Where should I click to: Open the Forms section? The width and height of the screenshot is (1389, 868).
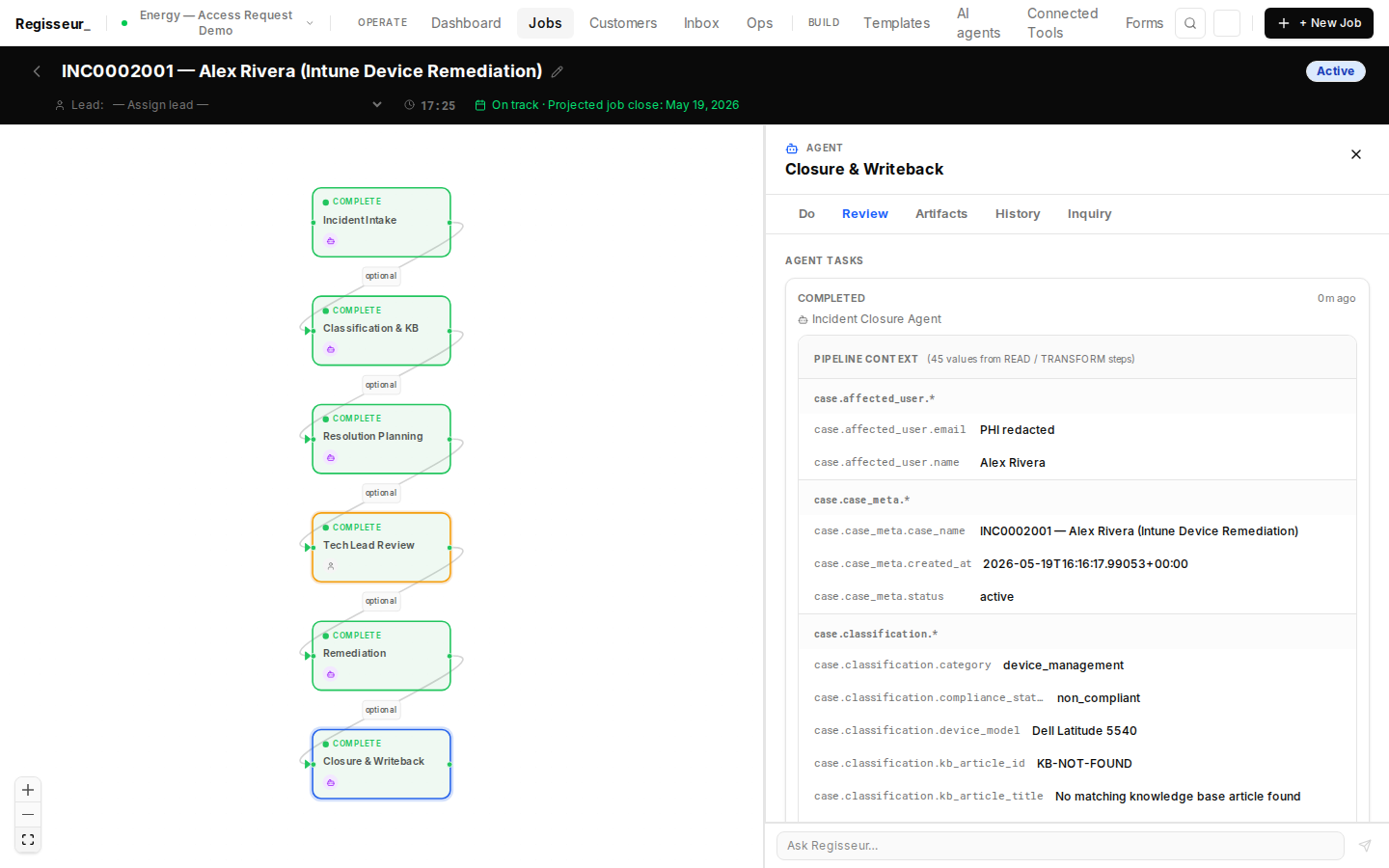(x=1144, y=23)
